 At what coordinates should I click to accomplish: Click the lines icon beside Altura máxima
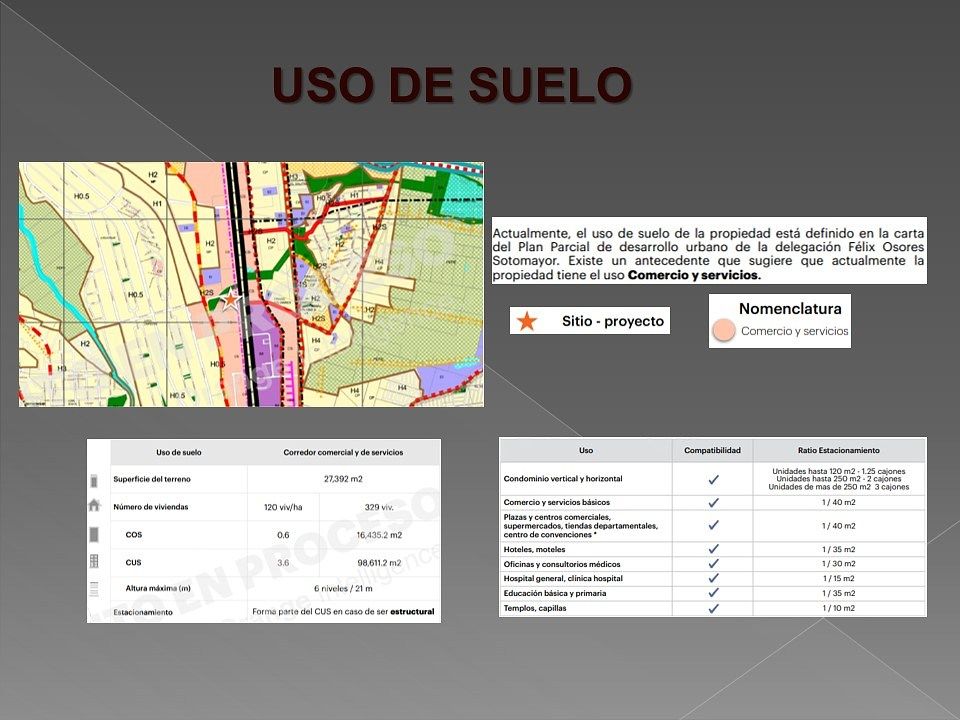coord(95,588)
